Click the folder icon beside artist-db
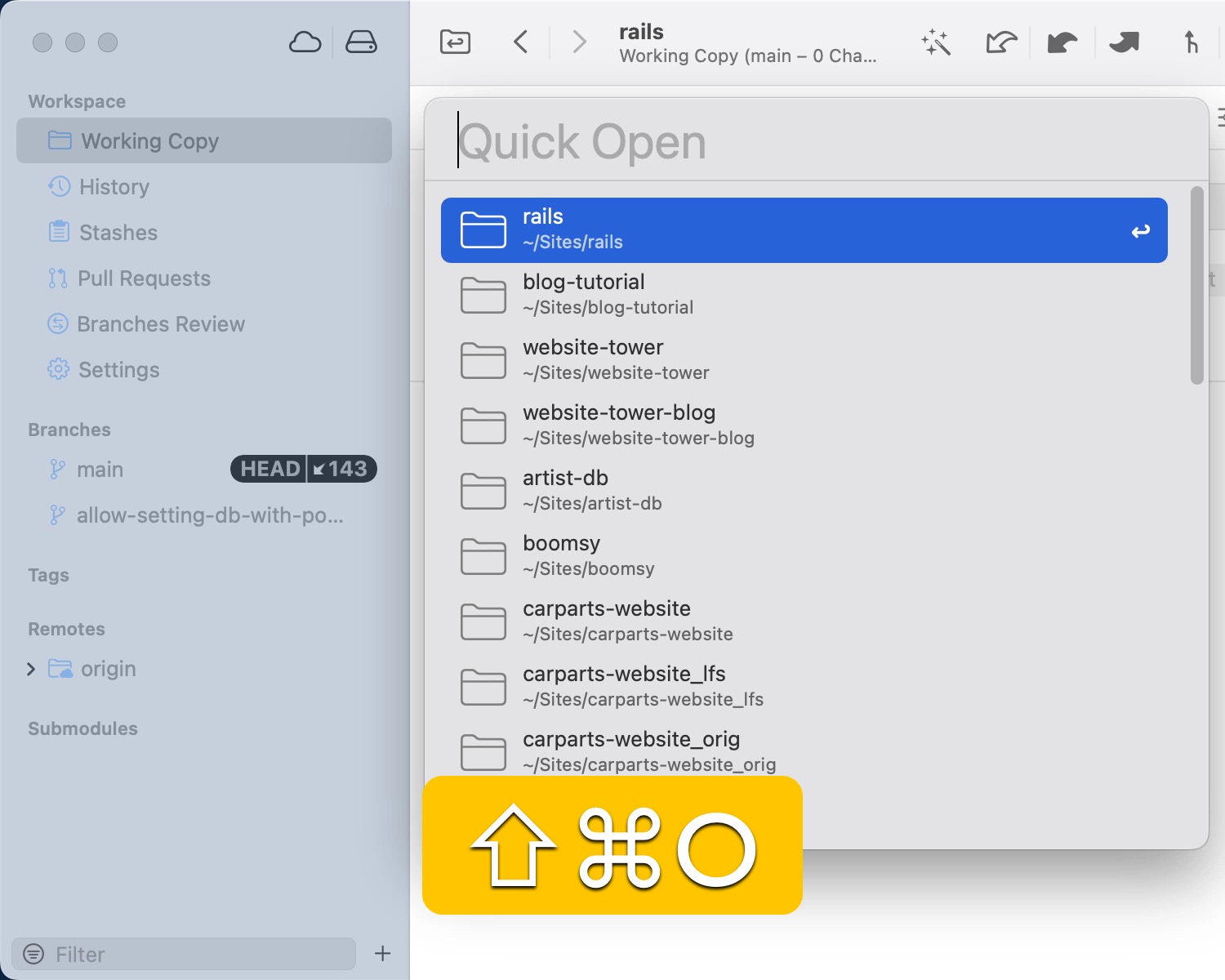 click(483, 491)
